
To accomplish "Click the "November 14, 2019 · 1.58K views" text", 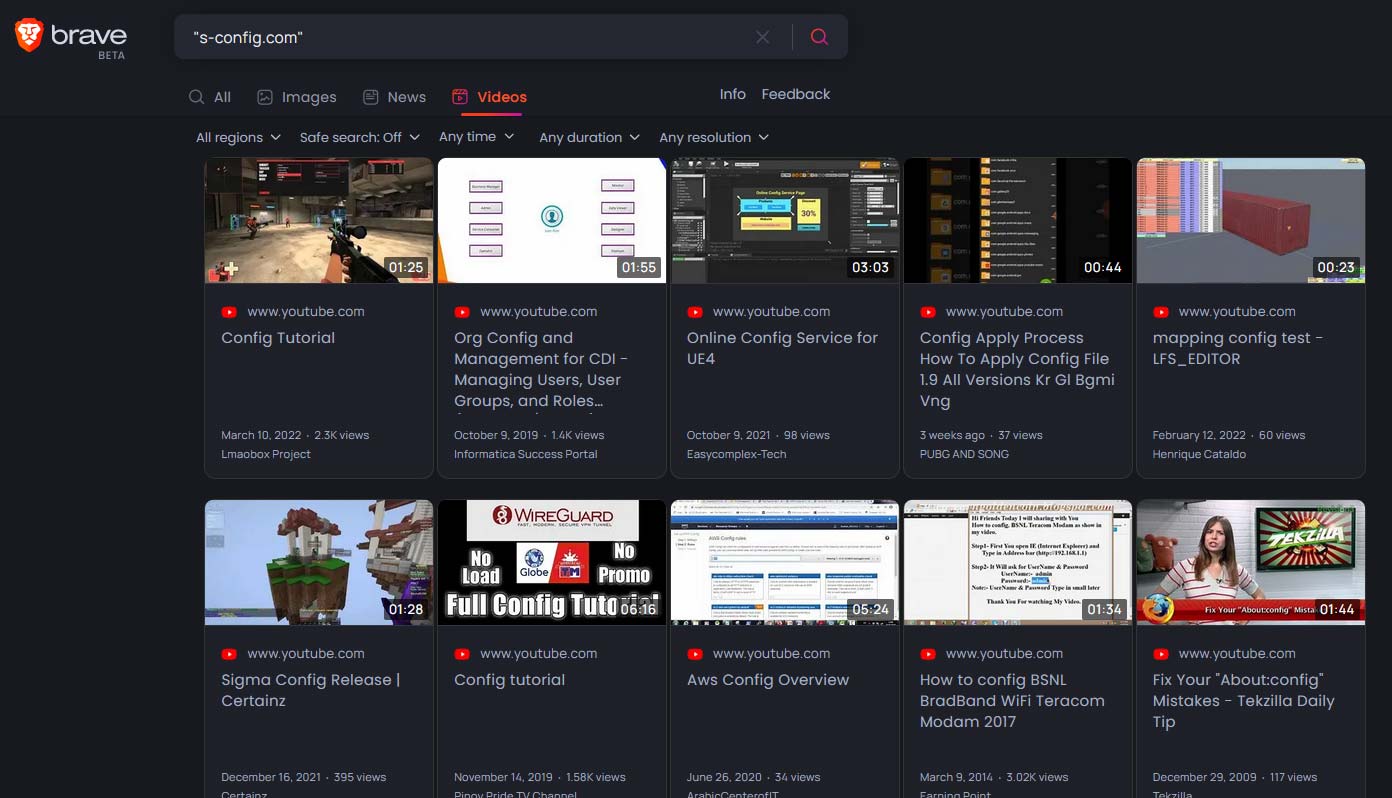I will (x=540, y=777).
